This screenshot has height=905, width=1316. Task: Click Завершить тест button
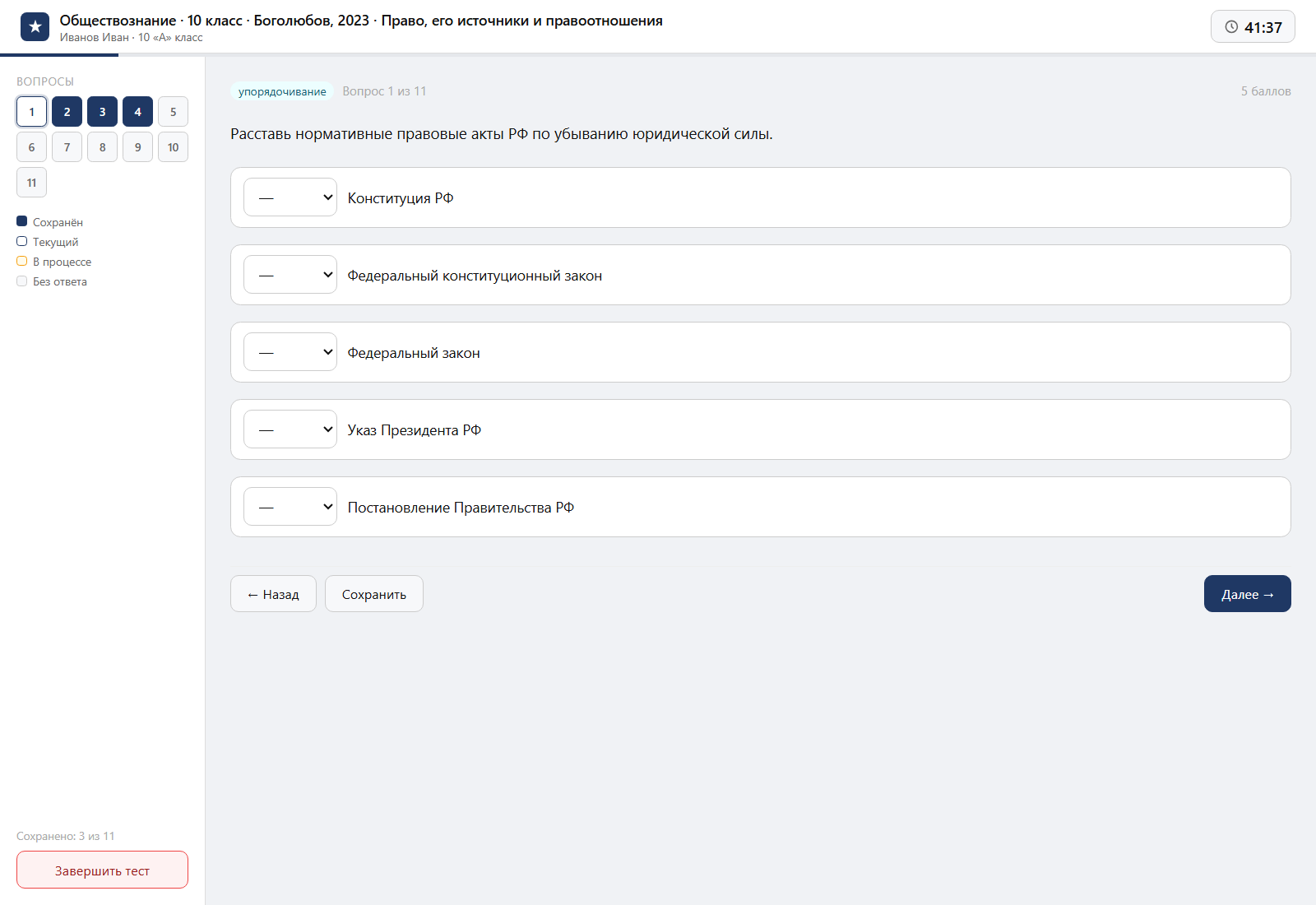(x=102, y=870)
